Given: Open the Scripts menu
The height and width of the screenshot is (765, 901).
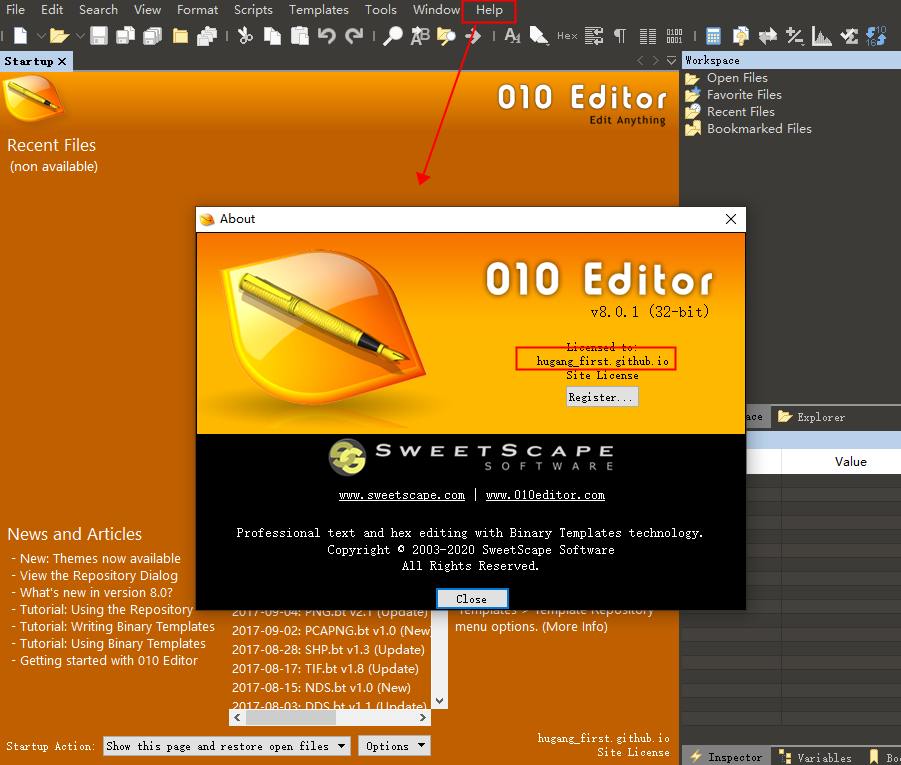Looking at the screenshot, I should coord(253,10).
